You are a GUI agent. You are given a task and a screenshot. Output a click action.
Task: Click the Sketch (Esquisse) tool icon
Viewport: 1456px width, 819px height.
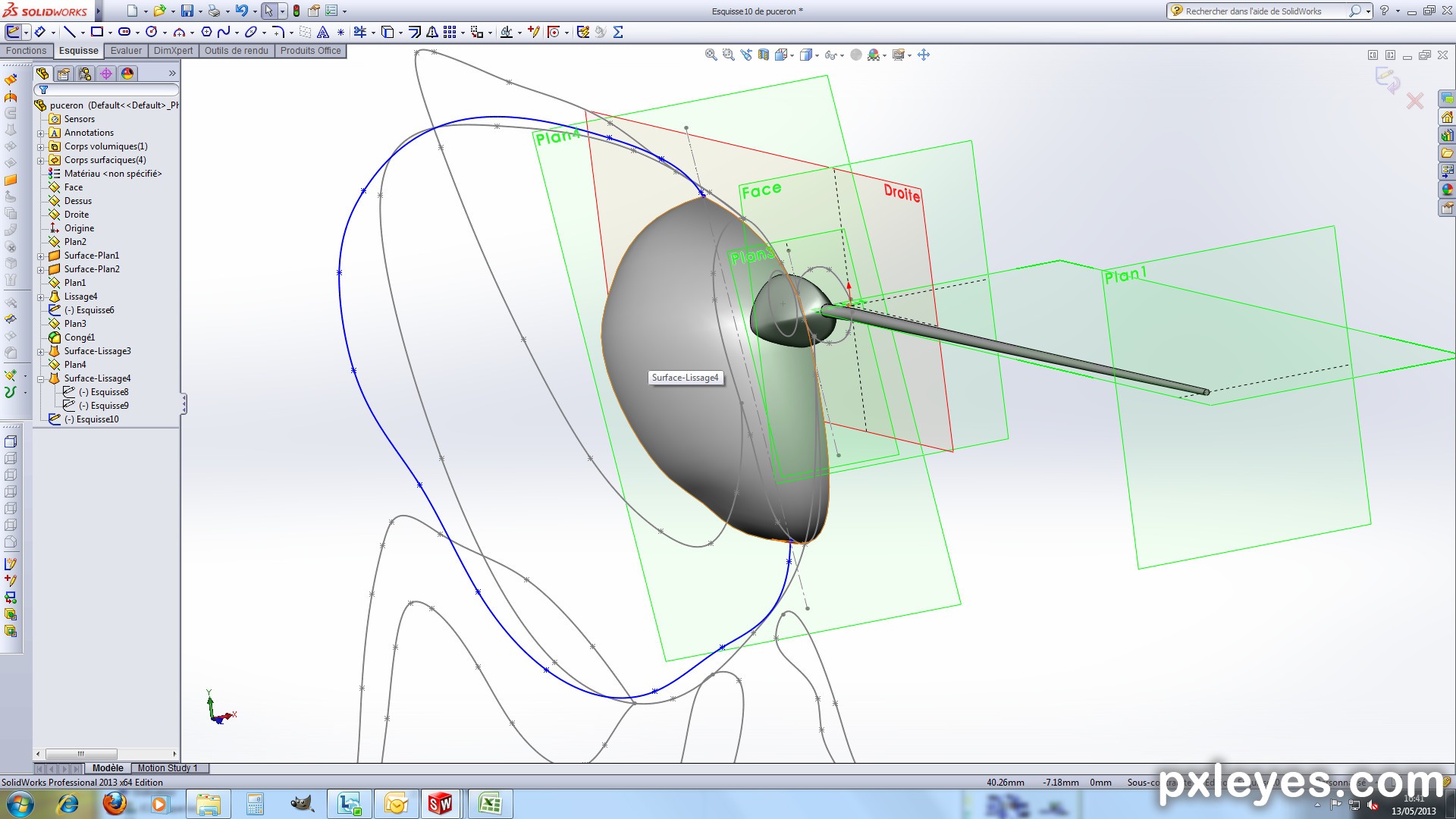13,32
